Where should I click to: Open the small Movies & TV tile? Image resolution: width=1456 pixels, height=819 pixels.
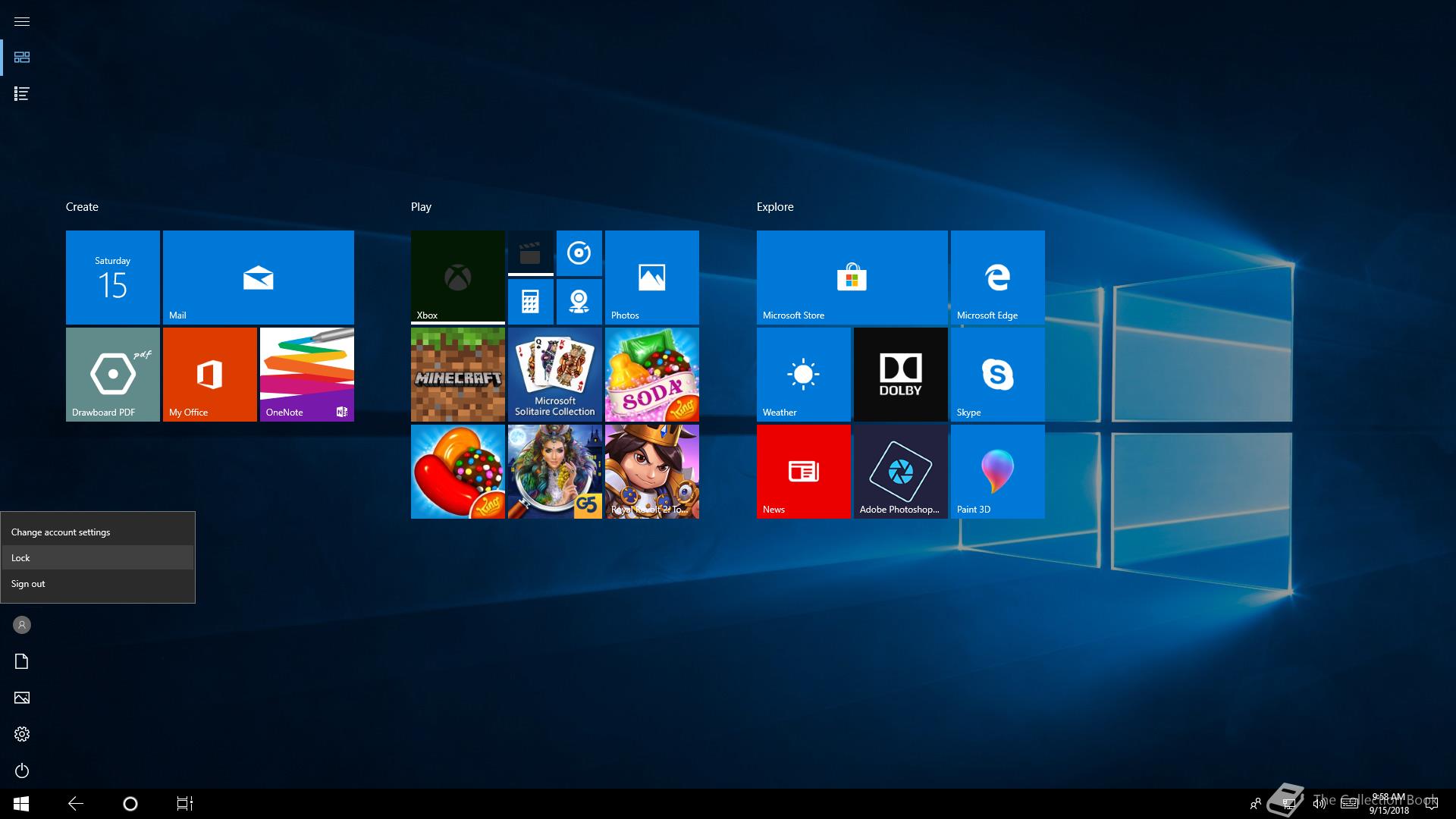point(531,253)
